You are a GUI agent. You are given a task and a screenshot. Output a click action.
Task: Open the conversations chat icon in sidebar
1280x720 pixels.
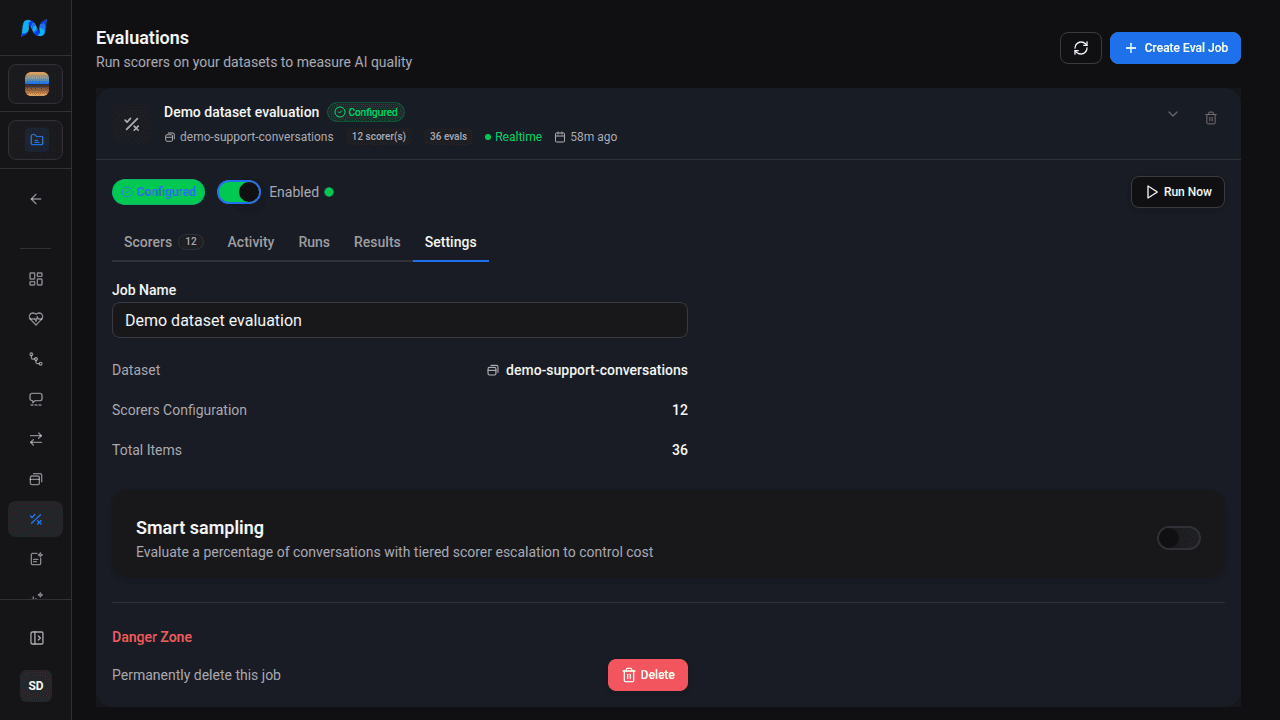pos(36,399)
